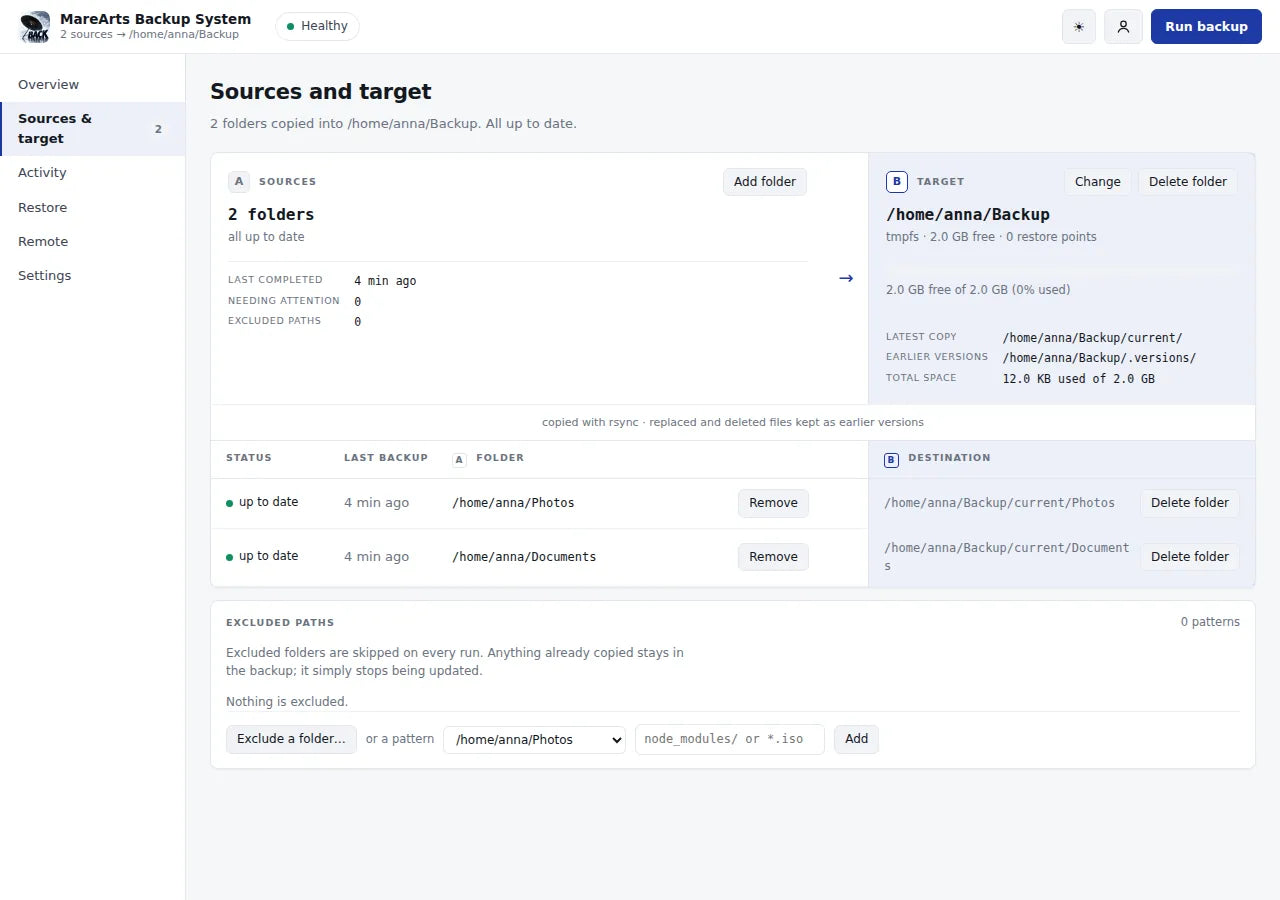Click the MareArts Backup System logo
1280x900 pixels.
(35, 27)
